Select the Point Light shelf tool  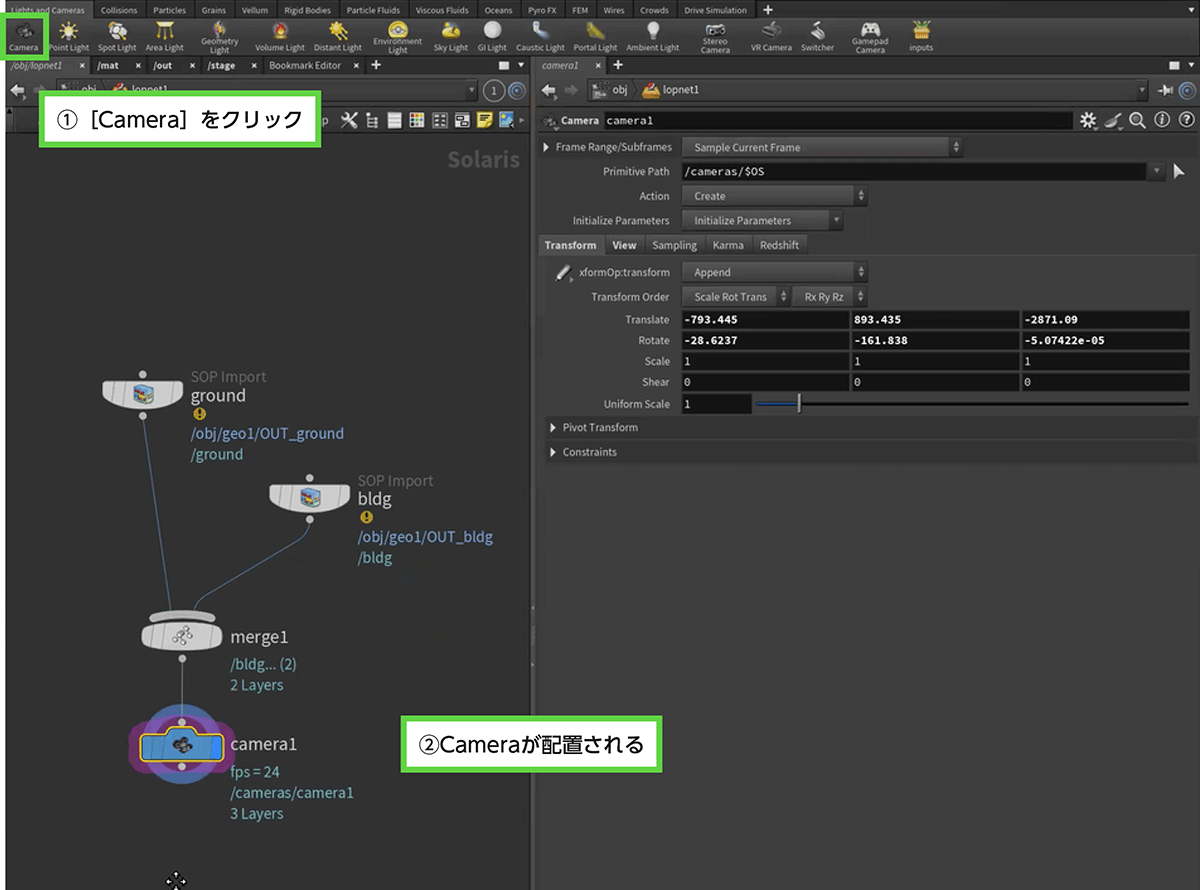pos(69,35)
